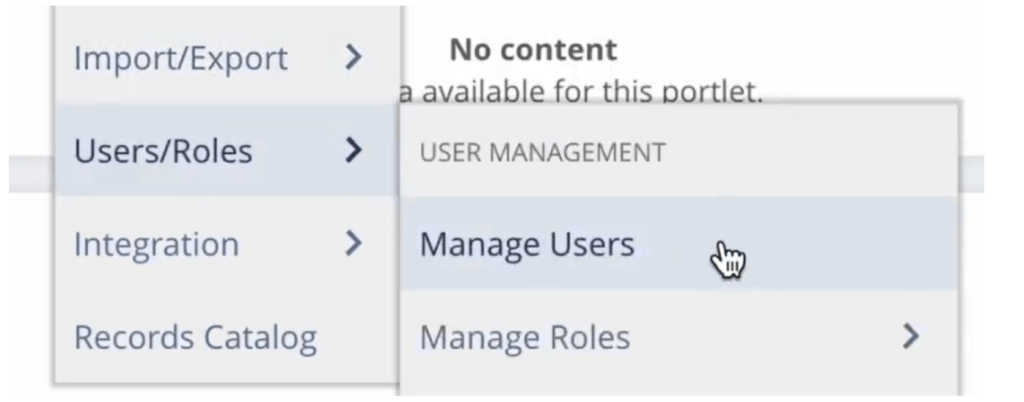Click the blank strip above Import/Export in menu

tap(228, 17)
